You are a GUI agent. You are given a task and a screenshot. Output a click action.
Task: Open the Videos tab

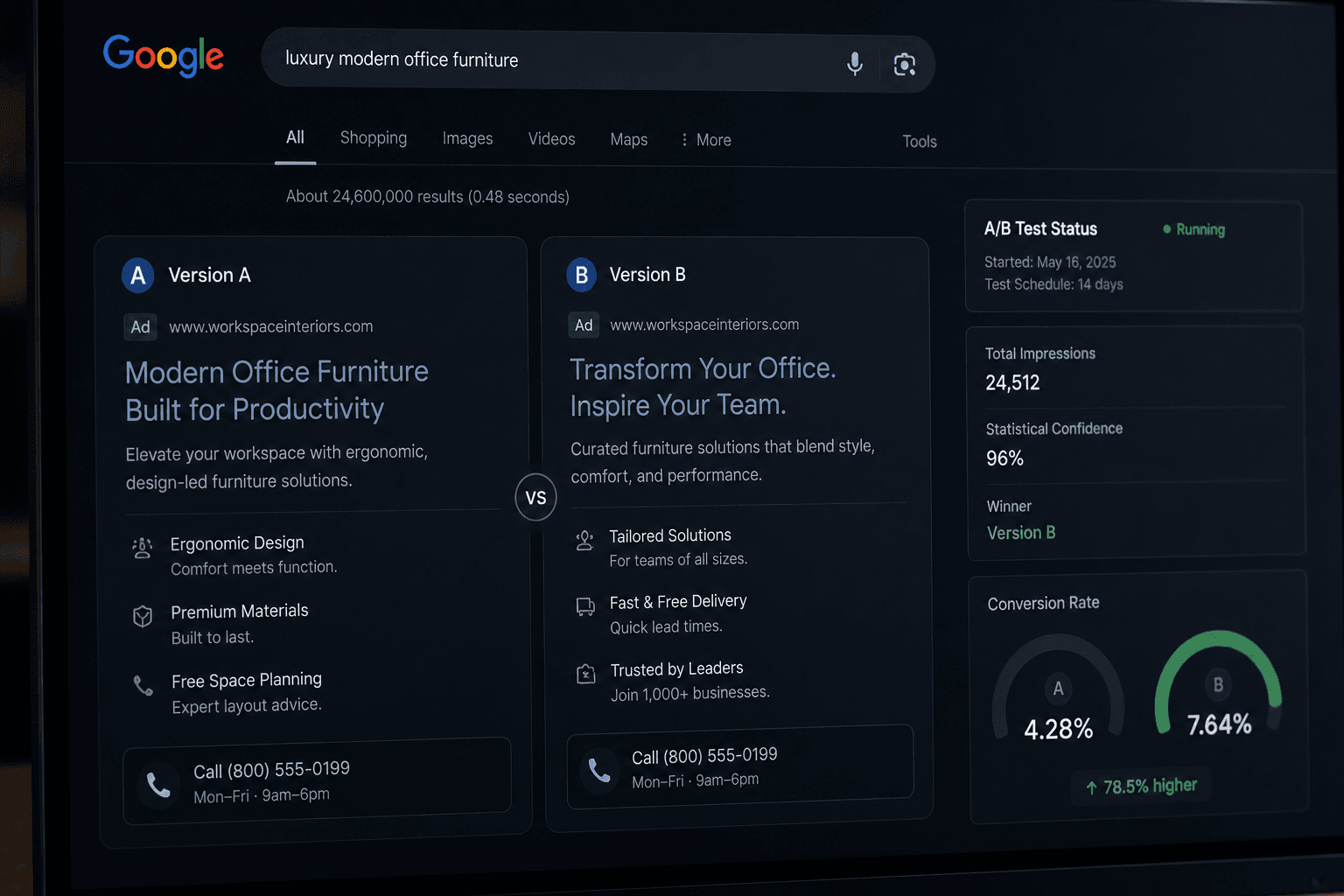point(551,139)
